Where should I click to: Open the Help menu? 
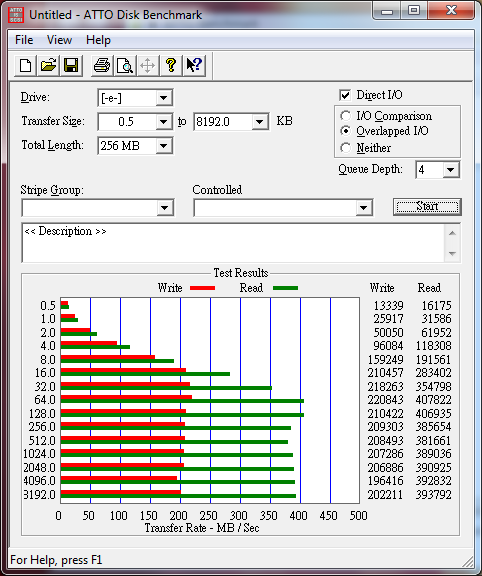tap(98, 40)
